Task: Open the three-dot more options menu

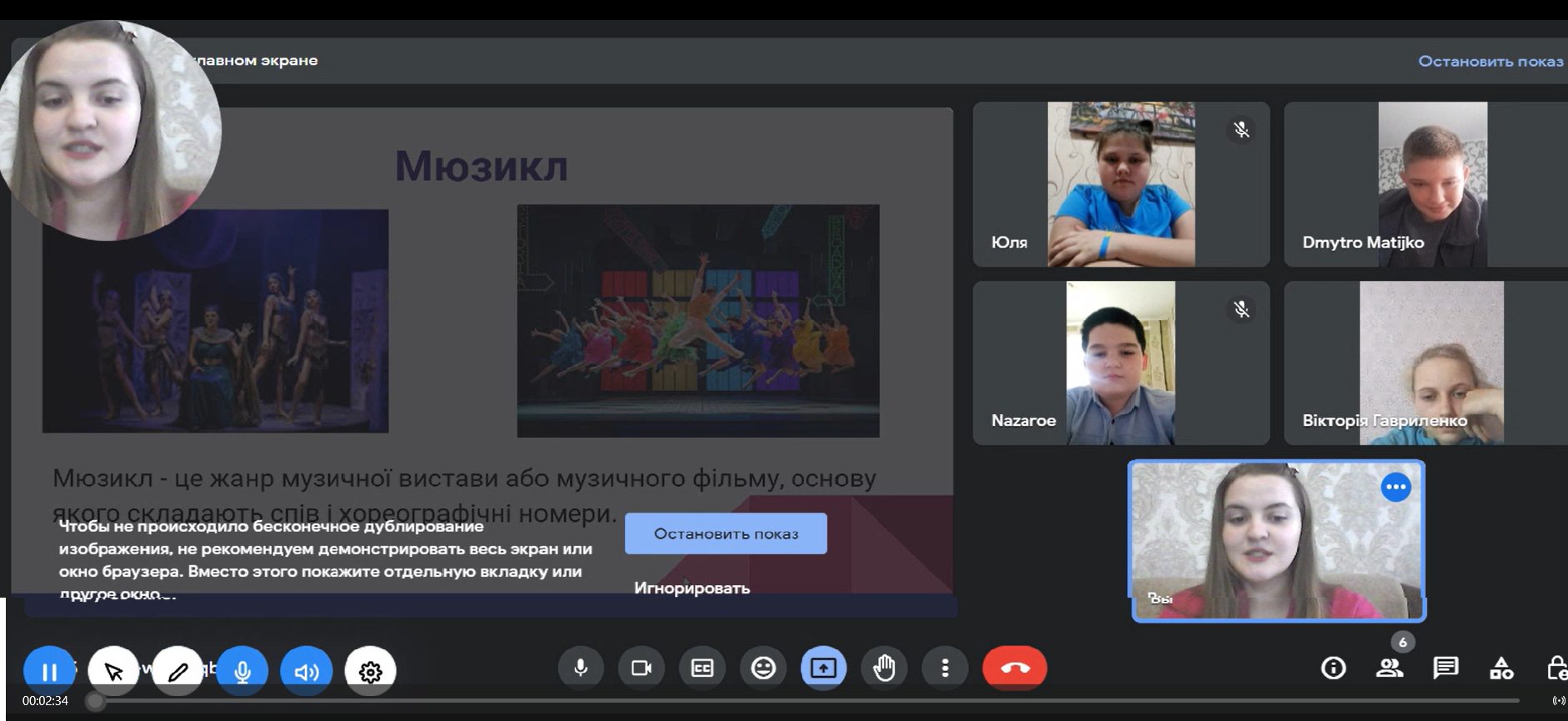Action: click(945, 668)
